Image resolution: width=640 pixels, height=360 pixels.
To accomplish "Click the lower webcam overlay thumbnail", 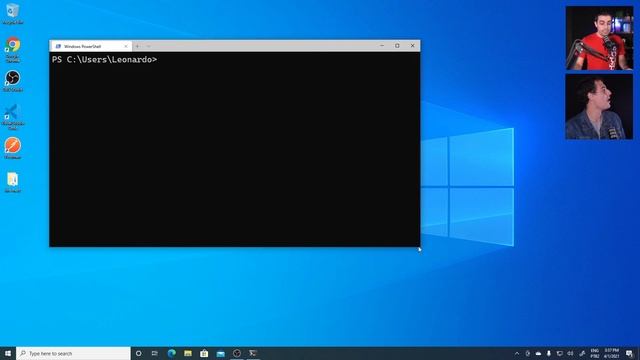I will 599,107.
